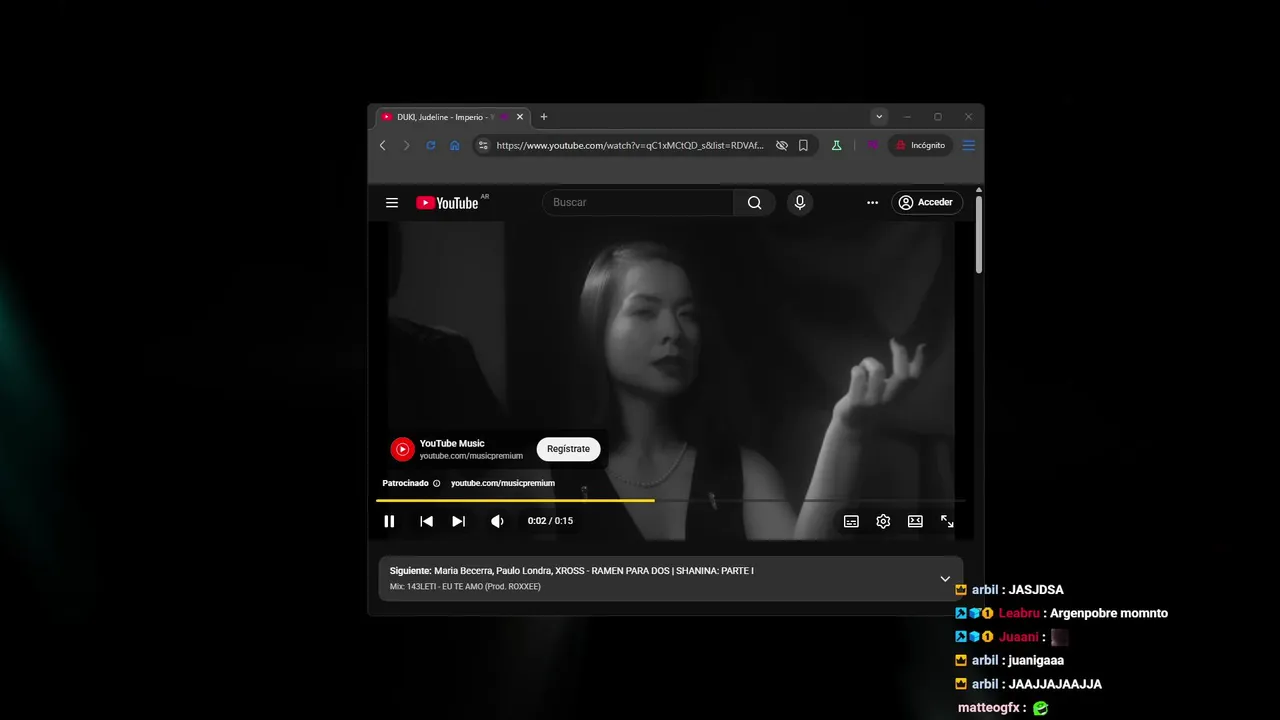Open site settings icon in the address bar
Viewport: 1280px width, 720px height.
pos(483,145)
